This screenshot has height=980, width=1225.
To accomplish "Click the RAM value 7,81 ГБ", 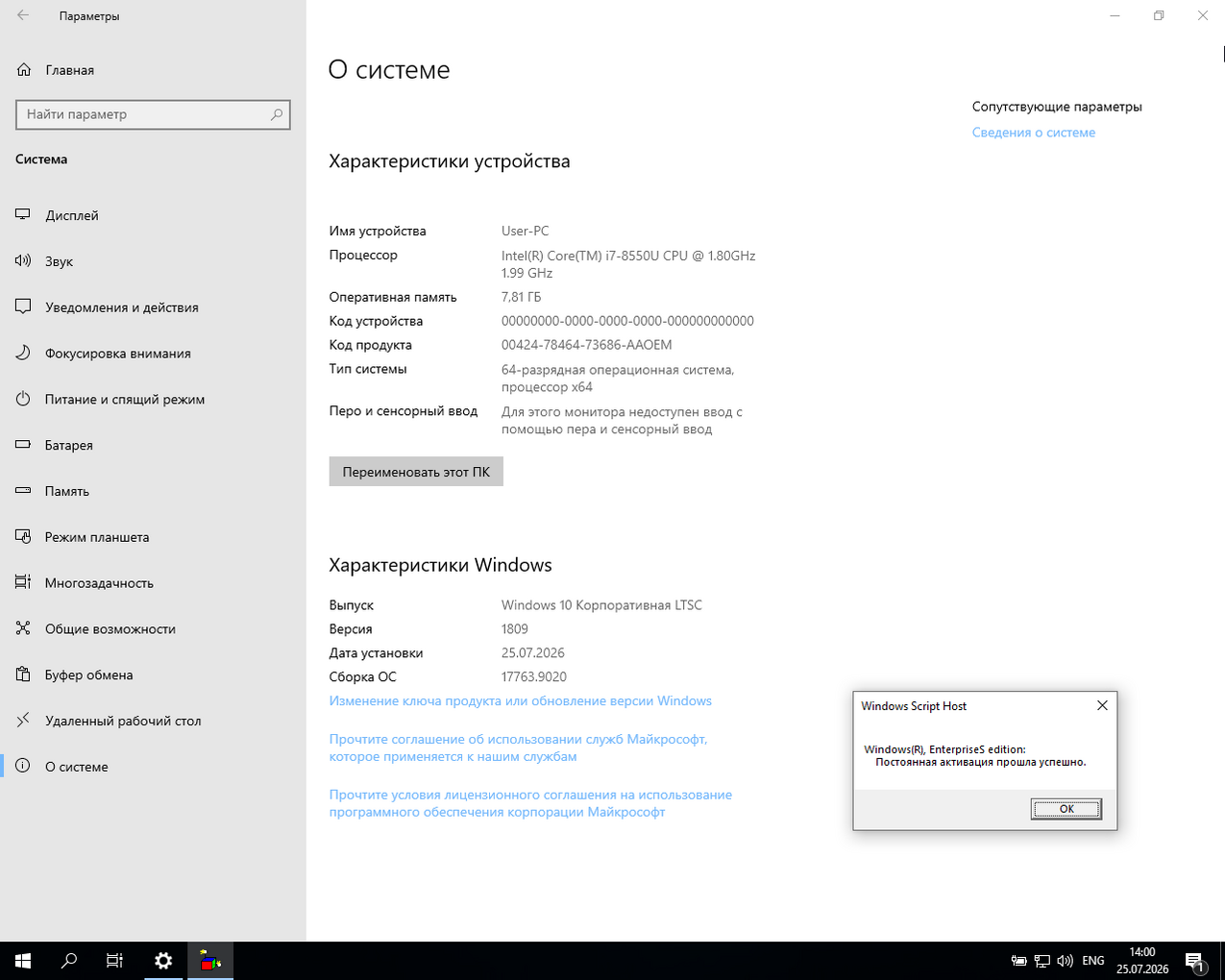I will click(x=522, y=297).
